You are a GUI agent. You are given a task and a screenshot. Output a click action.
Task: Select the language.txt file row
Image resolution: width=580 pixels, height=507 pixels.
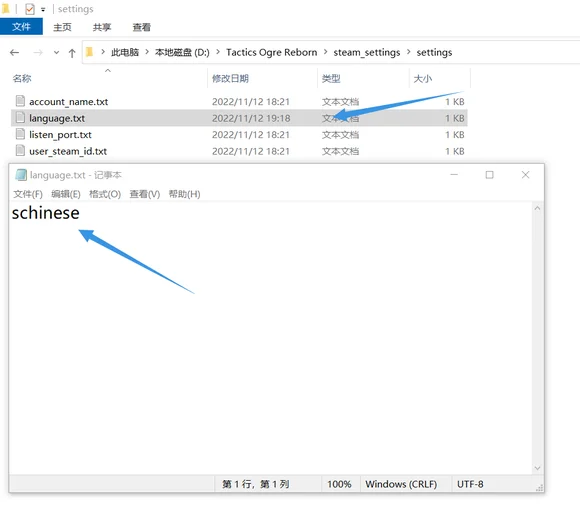pyautogui.click(x=239, y=118)
